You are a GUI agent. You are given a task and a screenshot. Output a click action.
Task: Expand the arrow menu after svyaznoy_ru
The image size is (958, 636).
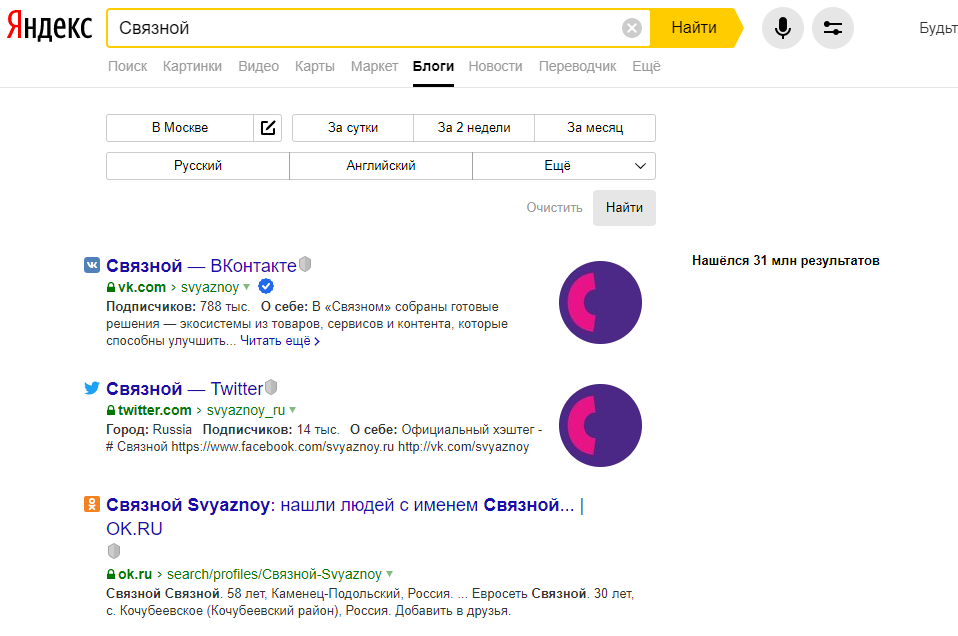click(x=293, y=410)
